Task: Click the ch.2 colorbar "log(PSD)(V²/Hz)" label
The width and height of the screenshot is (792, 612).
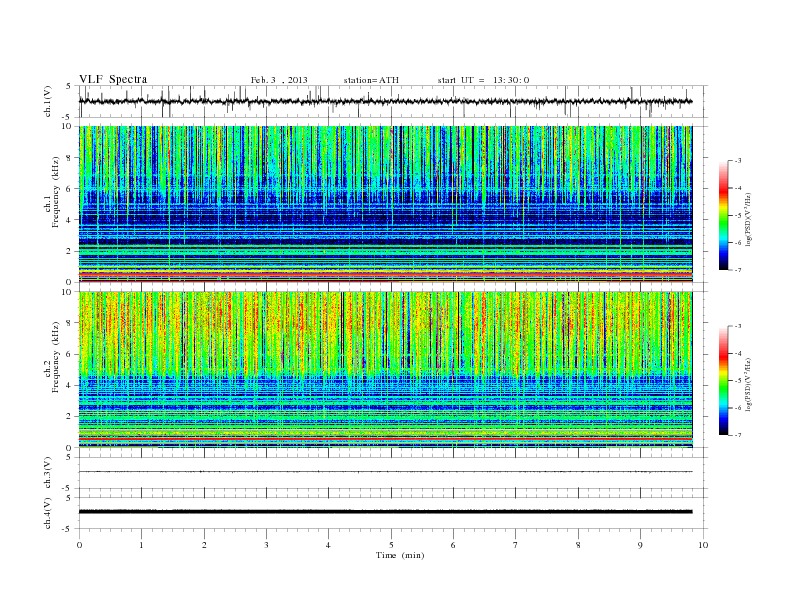Action: 749,384
